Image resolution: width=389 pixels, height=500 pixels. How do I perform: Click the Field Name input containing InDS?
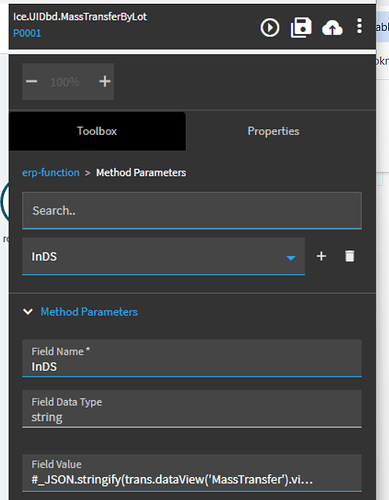pyautogui.click(x=192, y=358)
